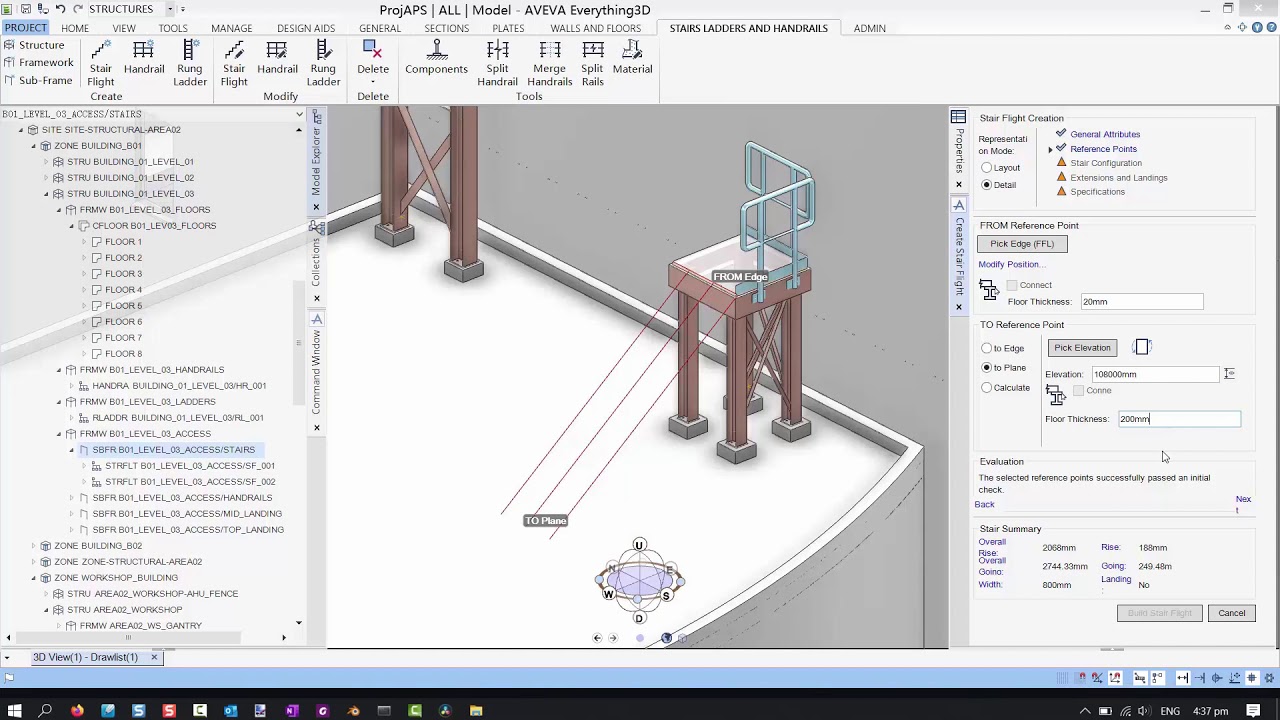
Task: Close the 3D View(1) - Drawlist(1) tab
Action: point(154,657)
